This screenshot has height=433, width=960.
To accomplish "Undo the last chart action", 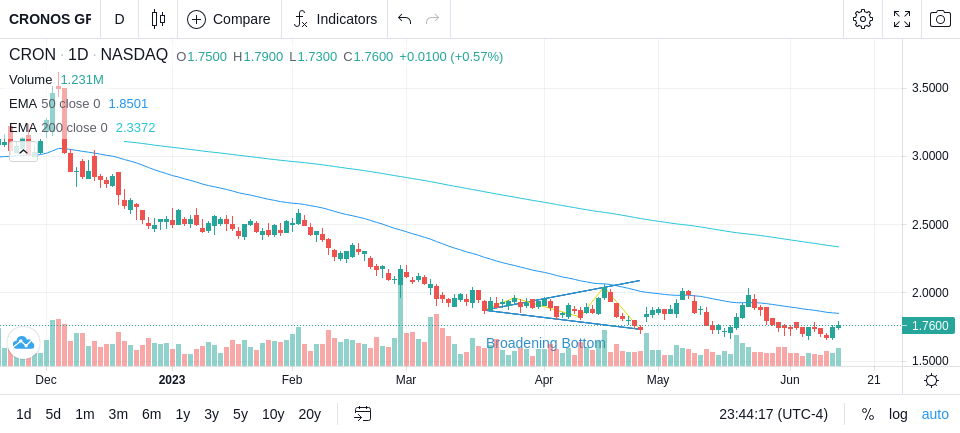I will click(404, 19).
